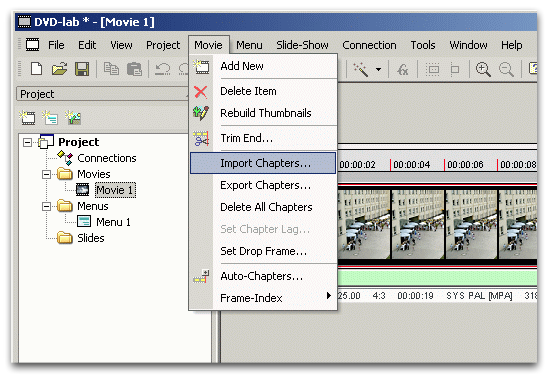The height and width of the screenshot is (380, 550).
Task: Click timeline marker at 00:00:06
Action: tap(465, 165)
